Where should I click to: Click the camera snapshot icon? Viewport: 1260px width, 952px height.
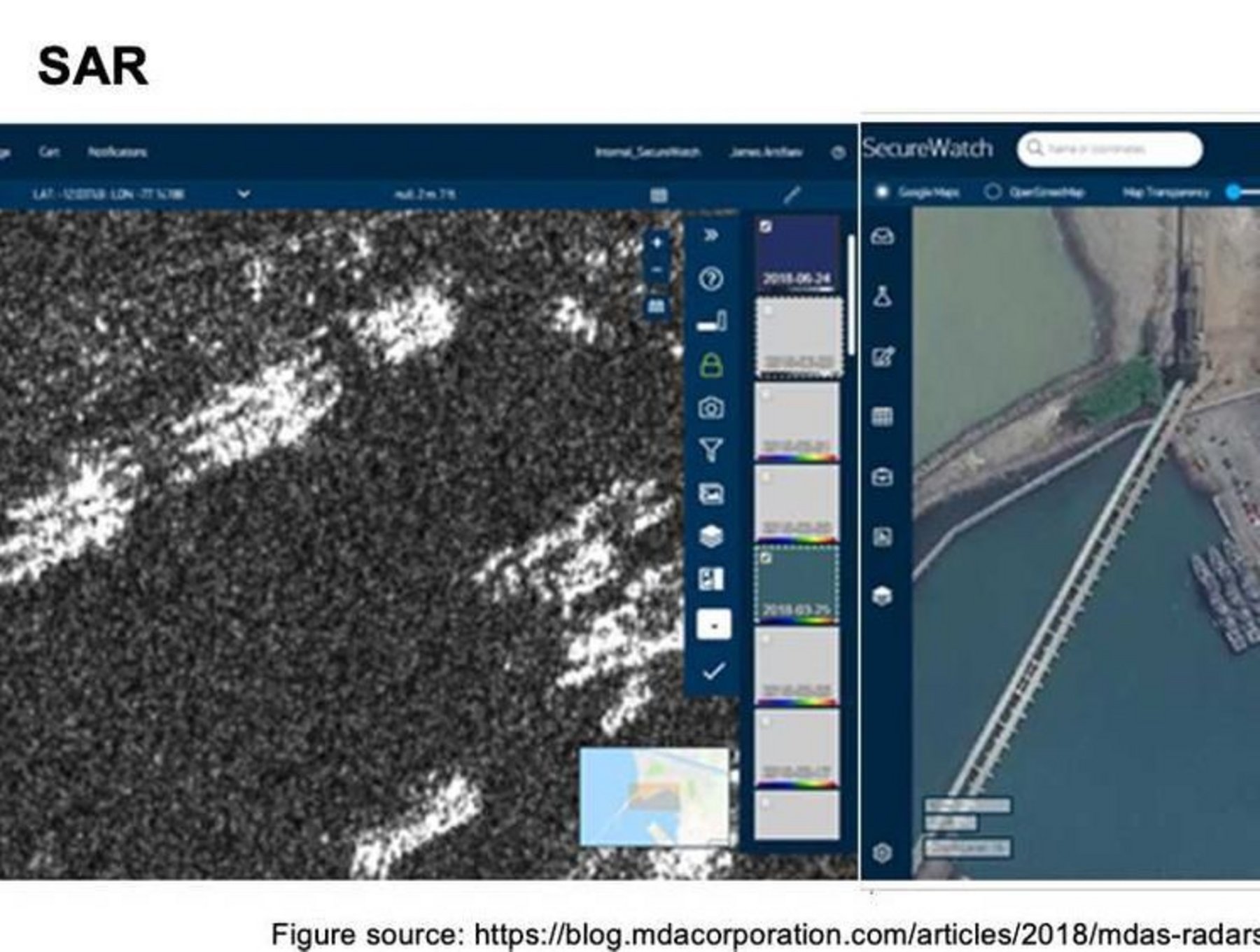(711, 407)
